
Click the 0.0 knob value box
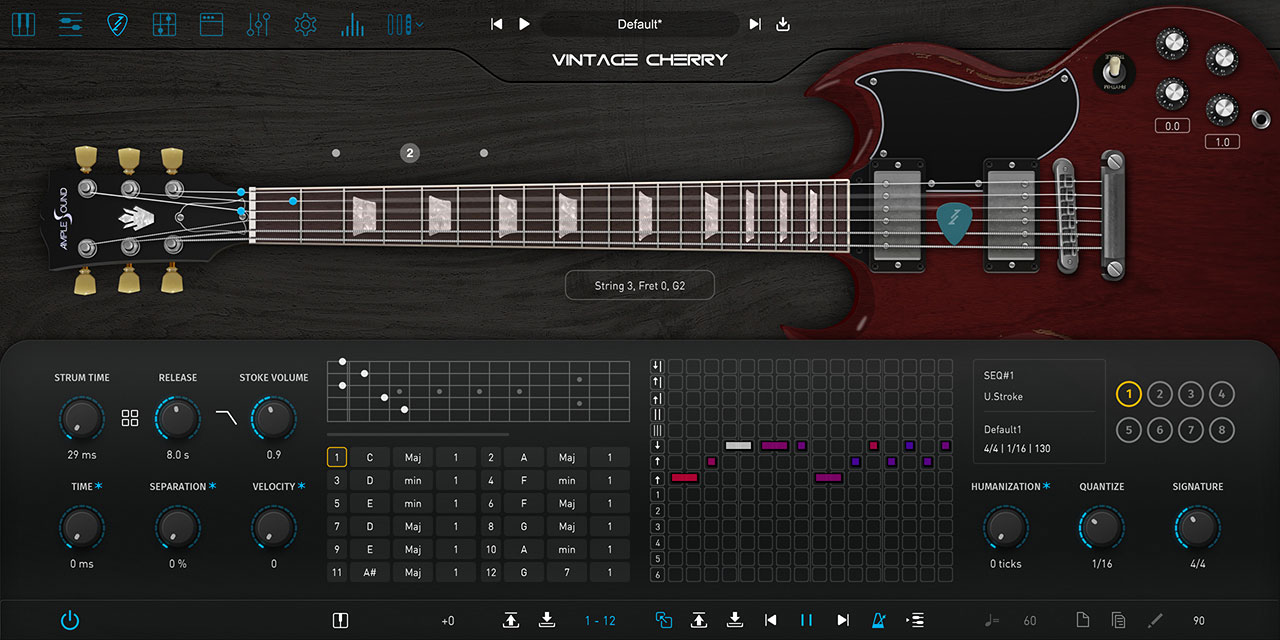point(1172,126)
